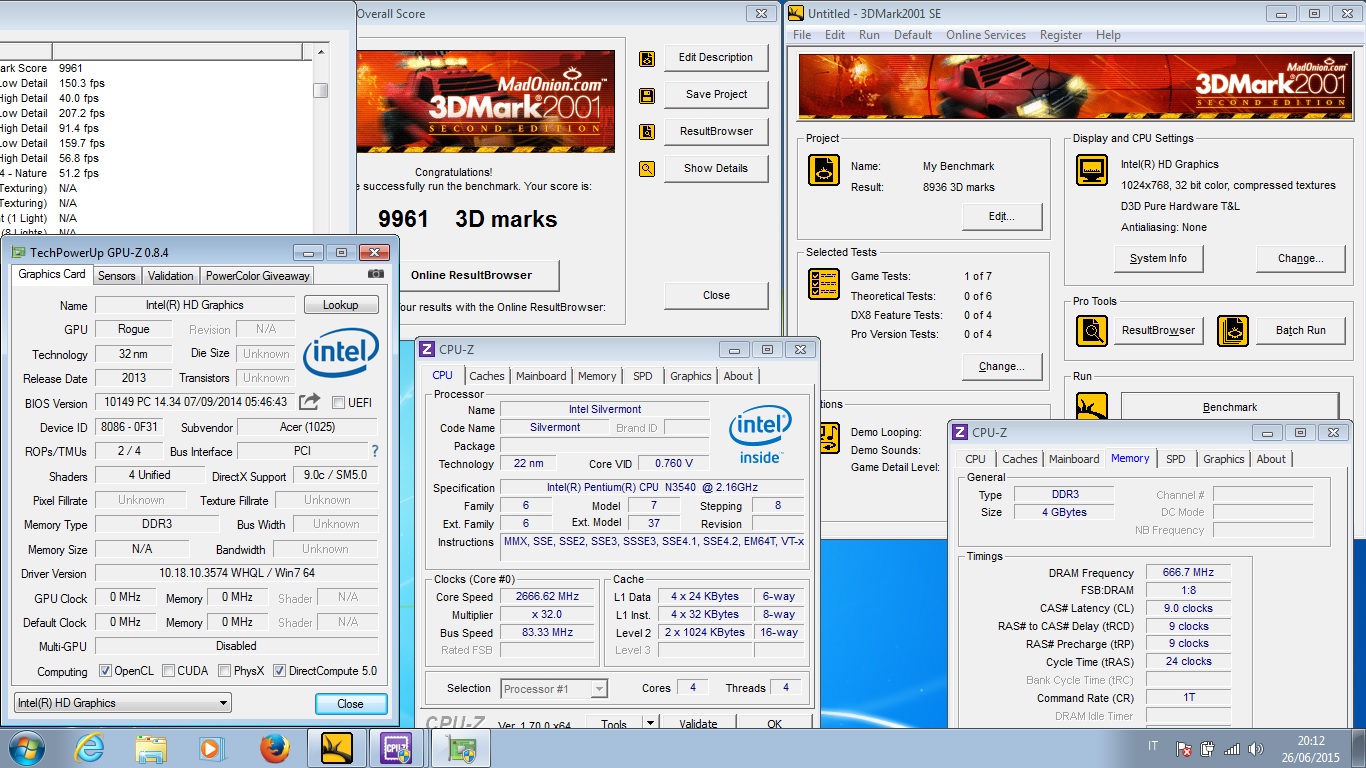Switch to Caches tab in front CPU-Z
The height and width of the screenshot is (768, 1366).
click(x=487, y=376)
